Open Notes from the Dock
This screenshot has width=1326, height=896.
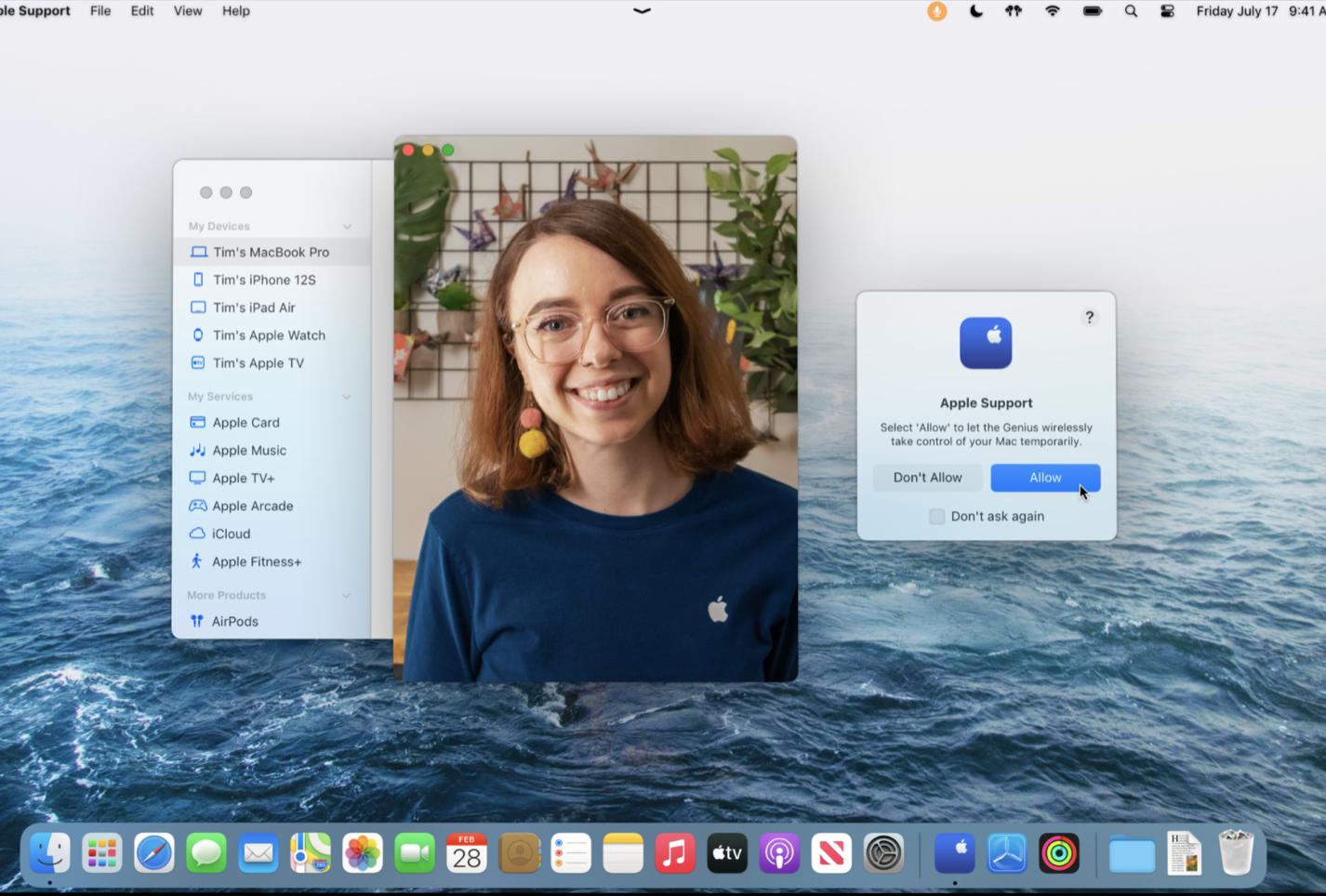(x=623, y=852)
